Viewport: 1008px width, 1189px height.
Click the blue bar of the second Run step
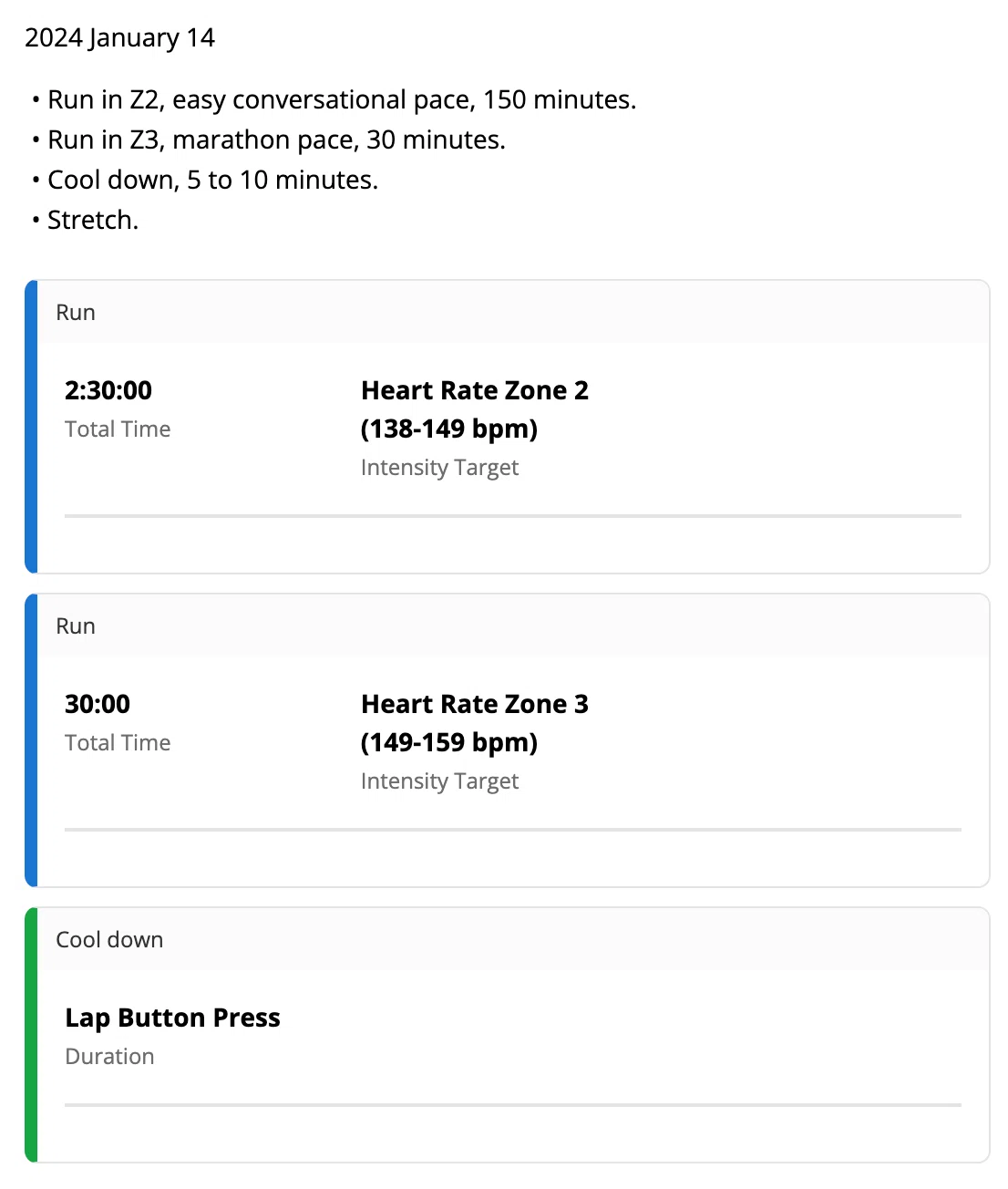(31, 740)
